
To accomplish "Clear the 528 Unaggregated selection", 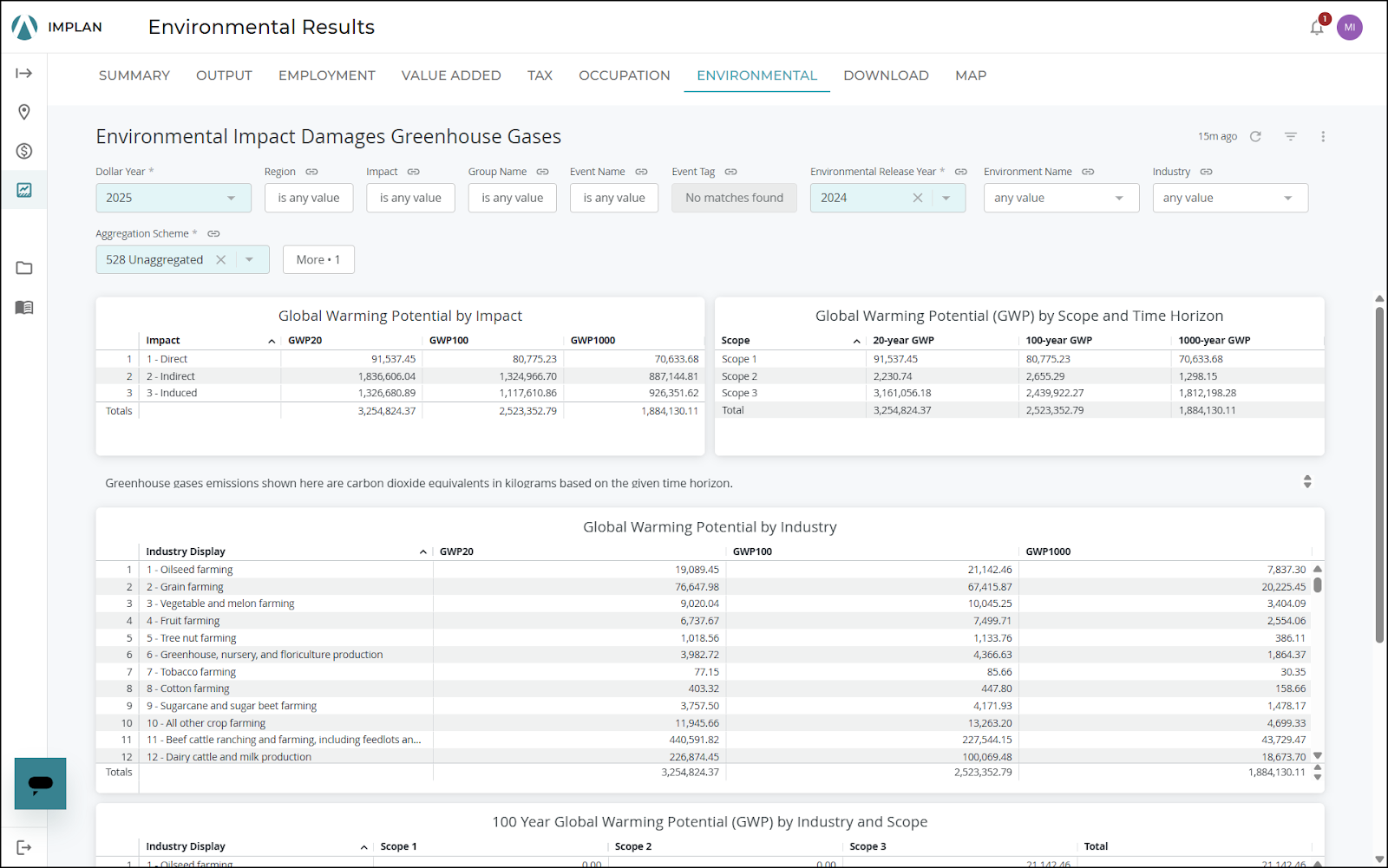I will point(221,259).
